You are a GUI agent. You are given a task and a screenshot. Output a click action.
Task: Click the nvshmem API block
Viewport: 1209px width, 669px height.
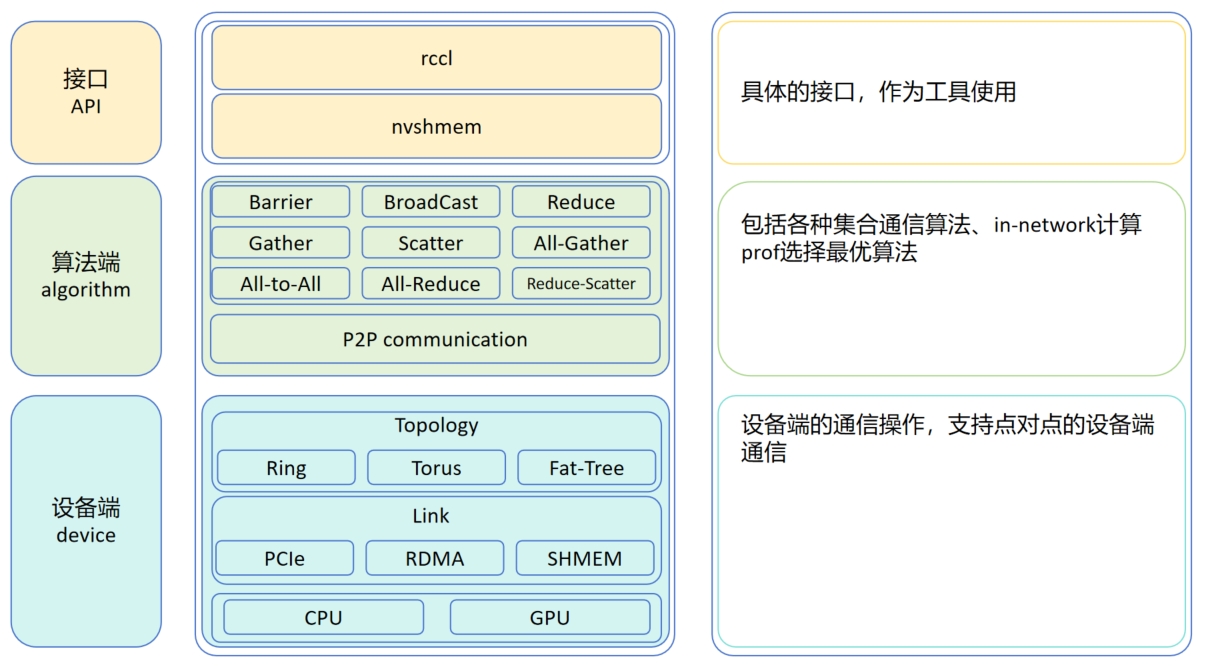click(x=436, y=126)
